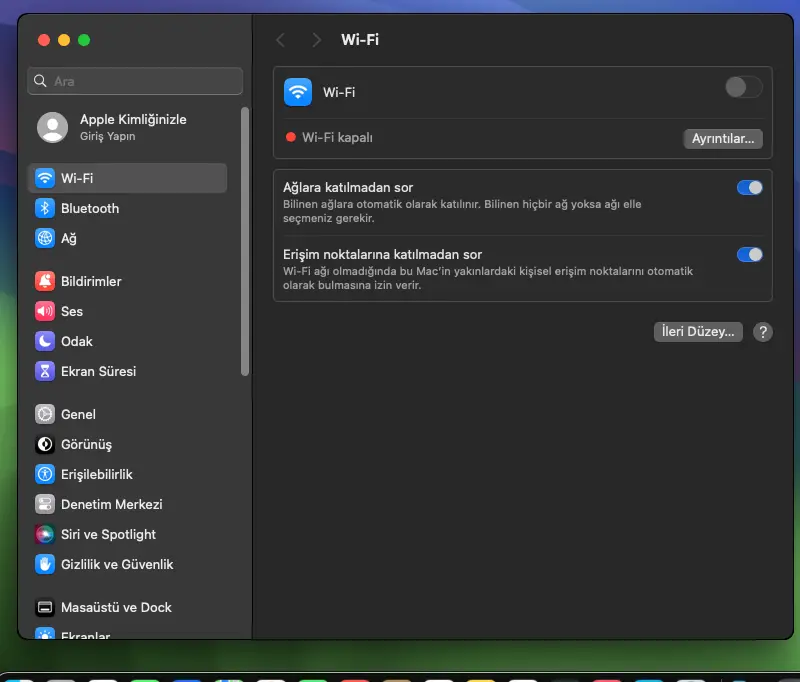The width and height of the screenshot is (800, 682).
Task: Go back with the left chevron
Action: point(281,40)
